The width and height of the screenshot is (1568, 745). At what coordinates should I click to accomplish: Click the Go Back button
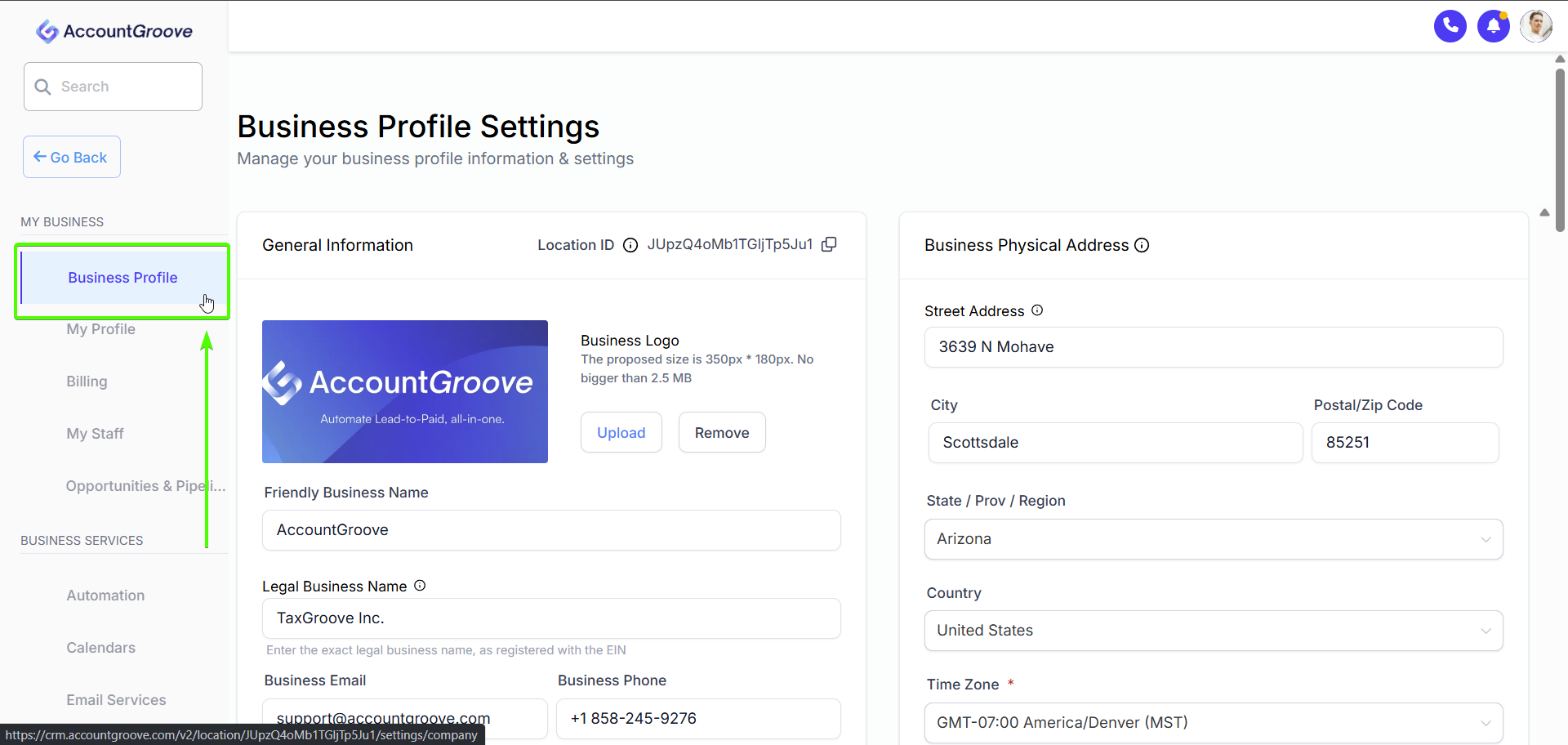[72, 157]
